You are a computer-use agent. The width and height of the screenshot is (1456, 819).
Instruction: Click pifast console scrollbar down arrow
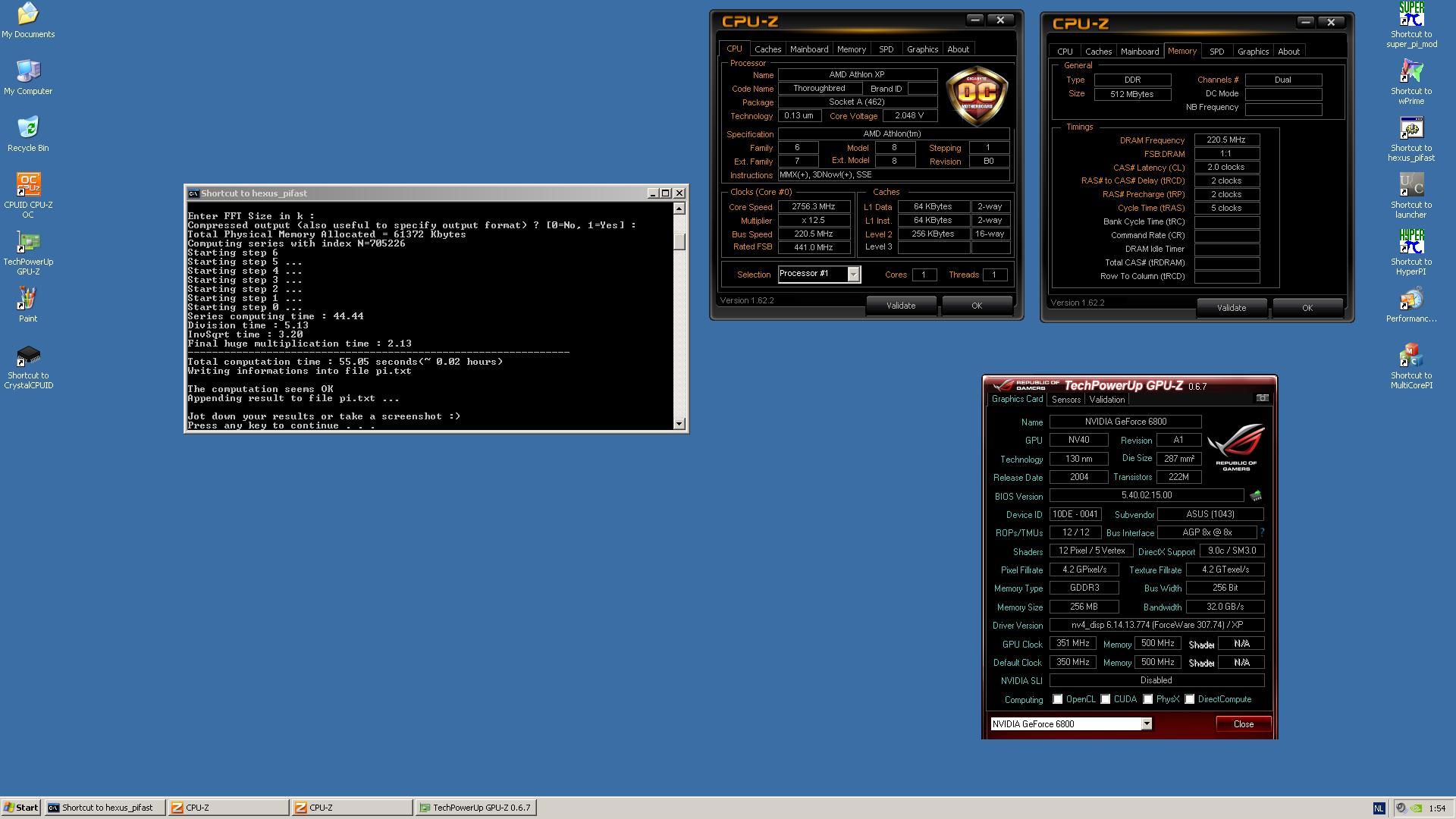click(679, 424)
